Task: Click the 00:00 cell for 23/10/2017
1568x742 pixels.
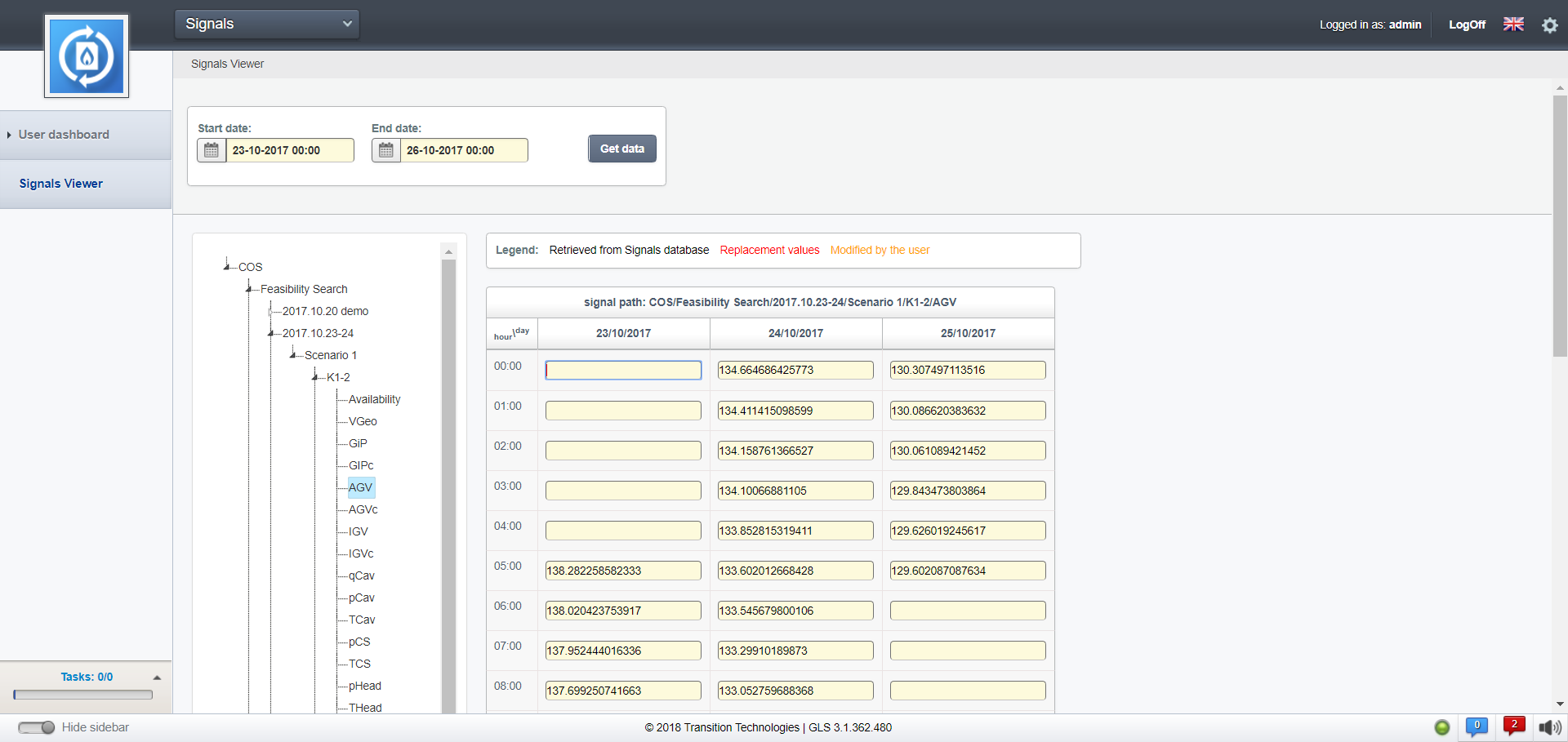Action: tap(623, 371)
